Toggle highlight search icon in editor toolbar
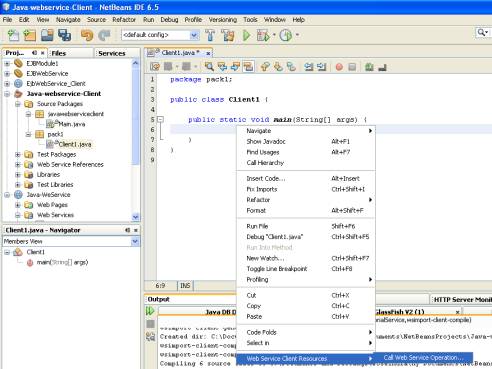 point(248,67)
